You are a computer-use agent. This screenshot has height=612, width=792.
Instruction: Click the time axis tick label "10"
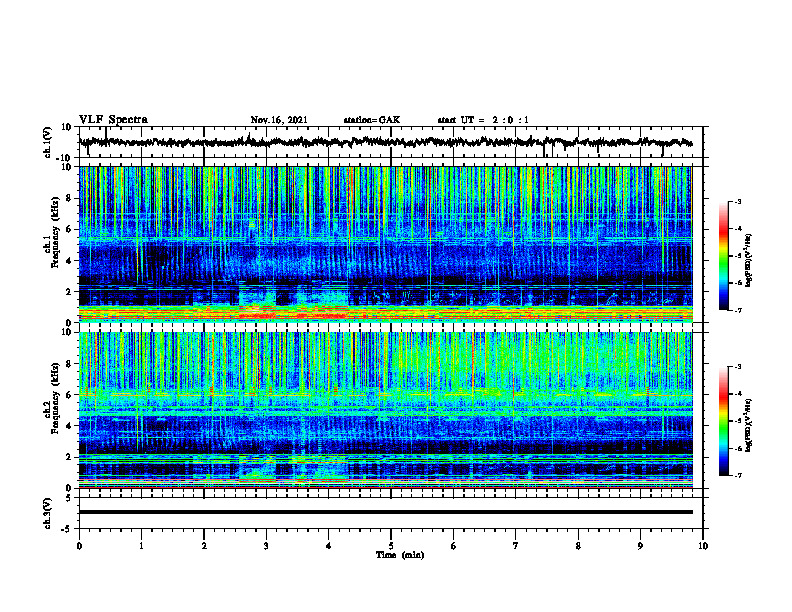coord(703,546)
